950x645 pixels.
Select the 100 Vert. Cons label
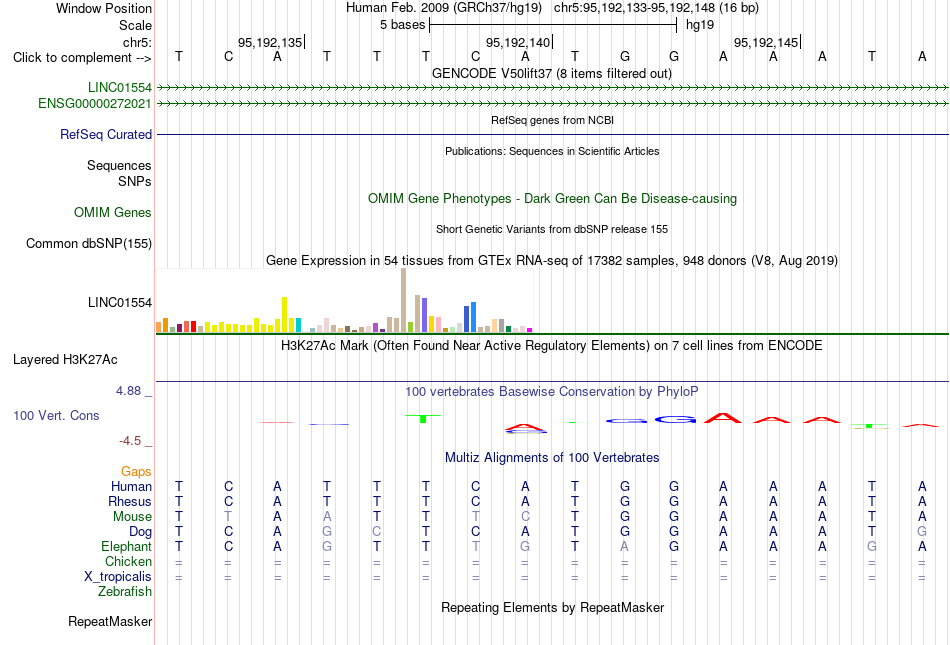click(x=56, y=415)
